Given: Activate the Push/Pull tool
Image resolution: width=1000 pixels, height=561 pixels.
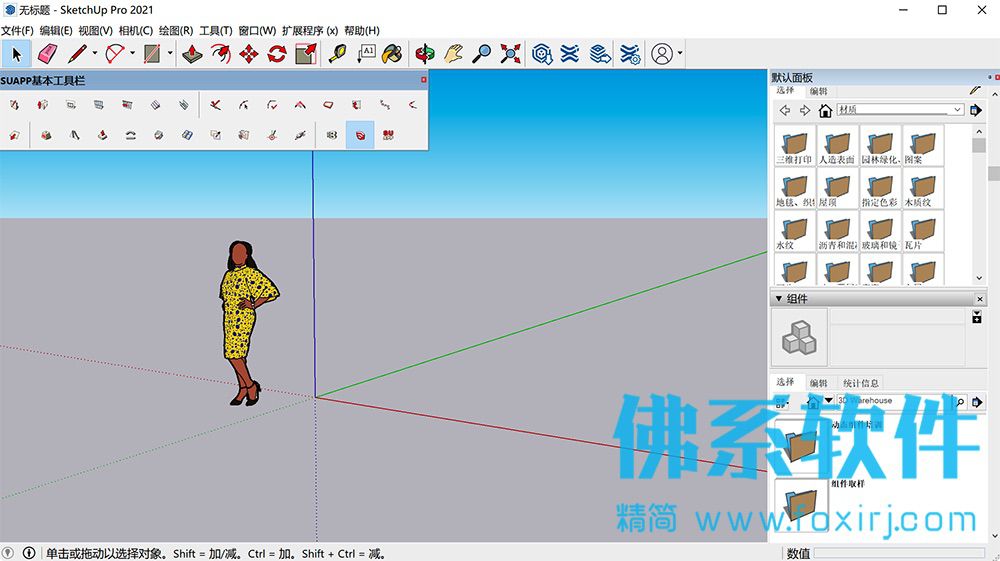Looking at the screenshot, I should tap(192, 54).
